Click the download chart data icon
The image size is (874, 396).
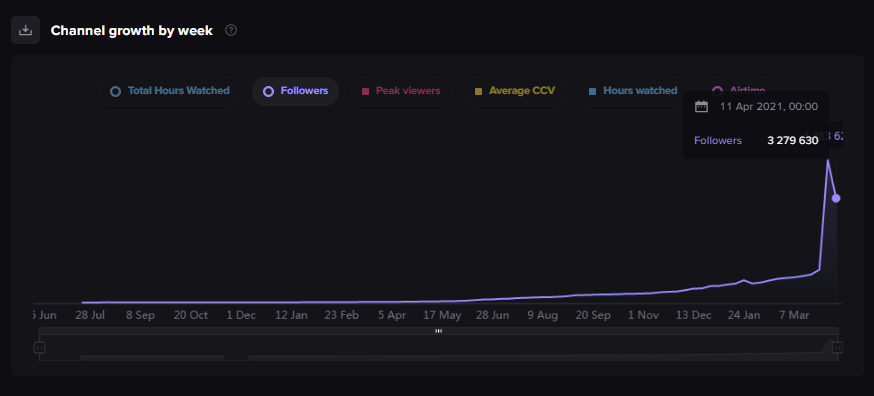pos(26,30)
